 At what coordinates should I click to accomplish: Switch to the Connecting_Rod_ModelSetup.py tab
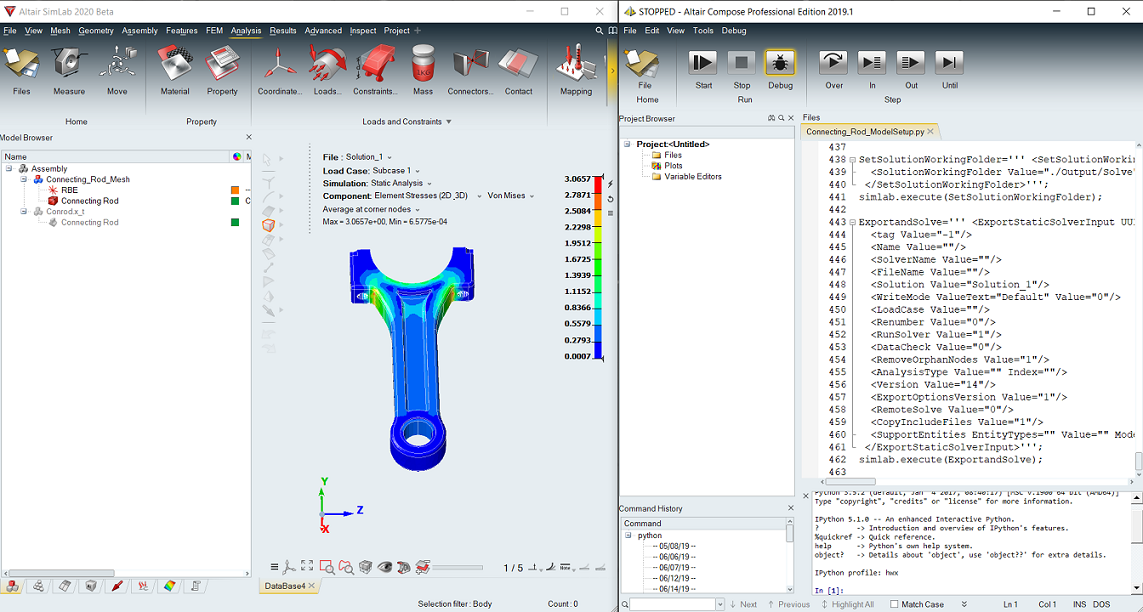[865, 132]
